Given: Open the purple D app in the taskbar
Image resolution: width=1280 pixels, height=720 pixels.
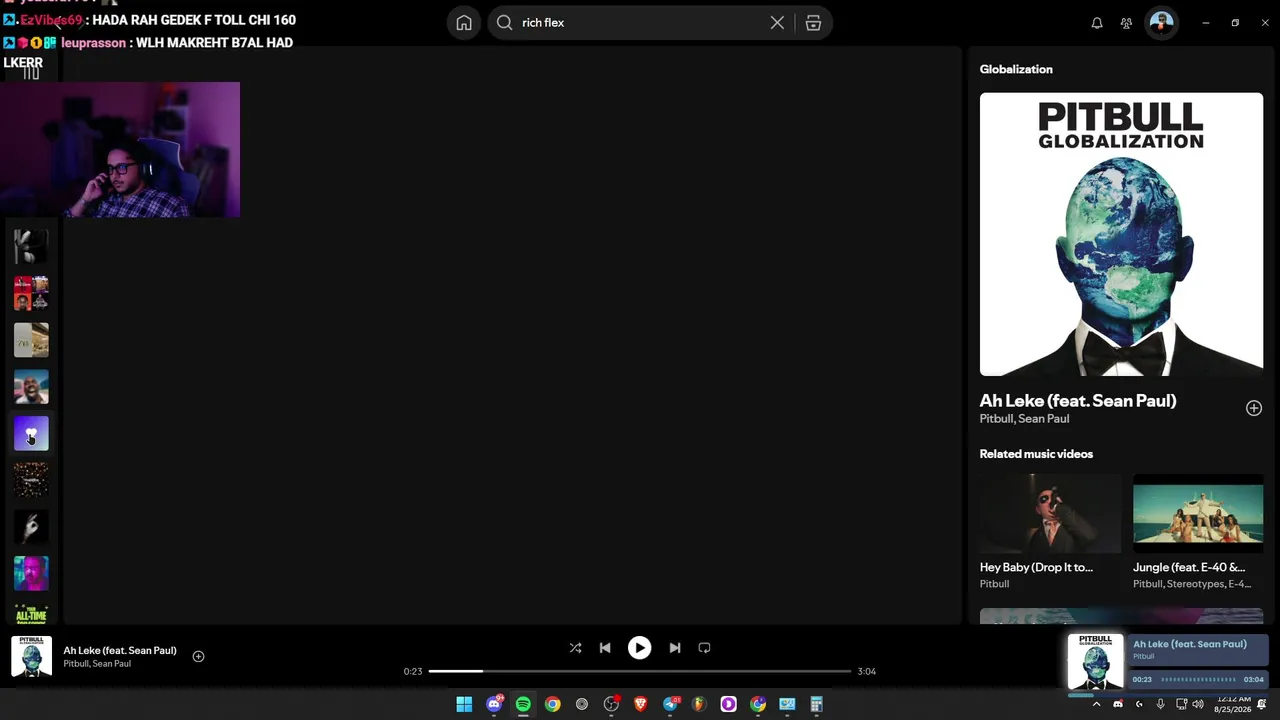Looking at the screenshot, I should tap(728, 704).
